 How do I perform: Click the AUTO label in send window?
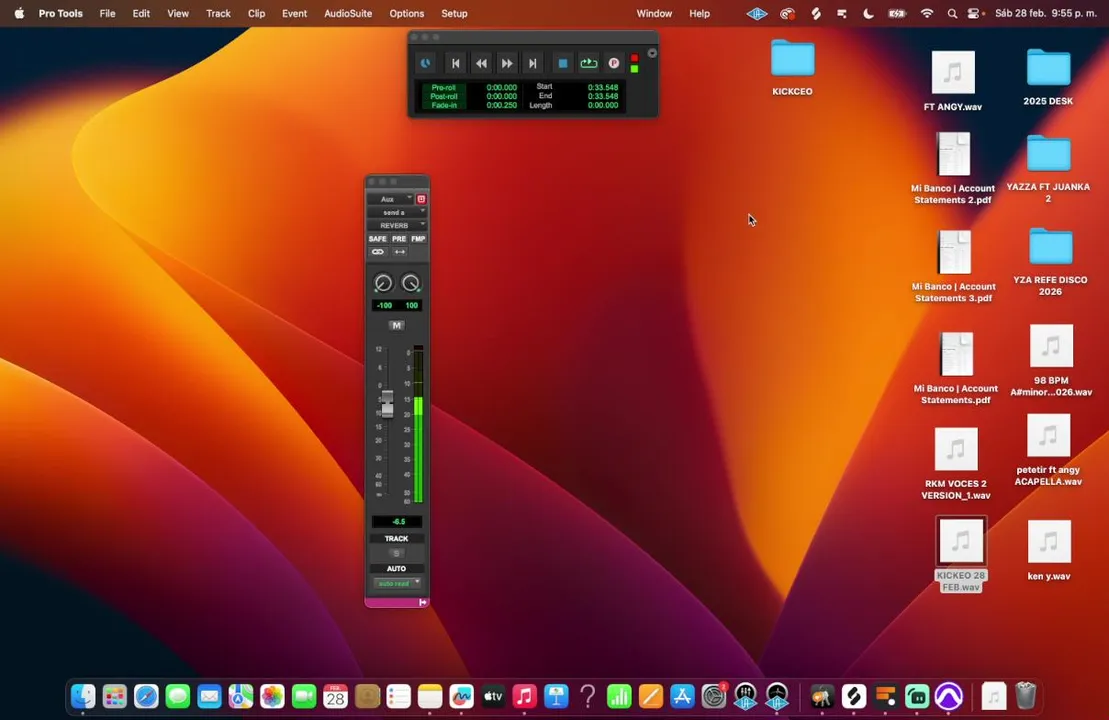(396, 569)
